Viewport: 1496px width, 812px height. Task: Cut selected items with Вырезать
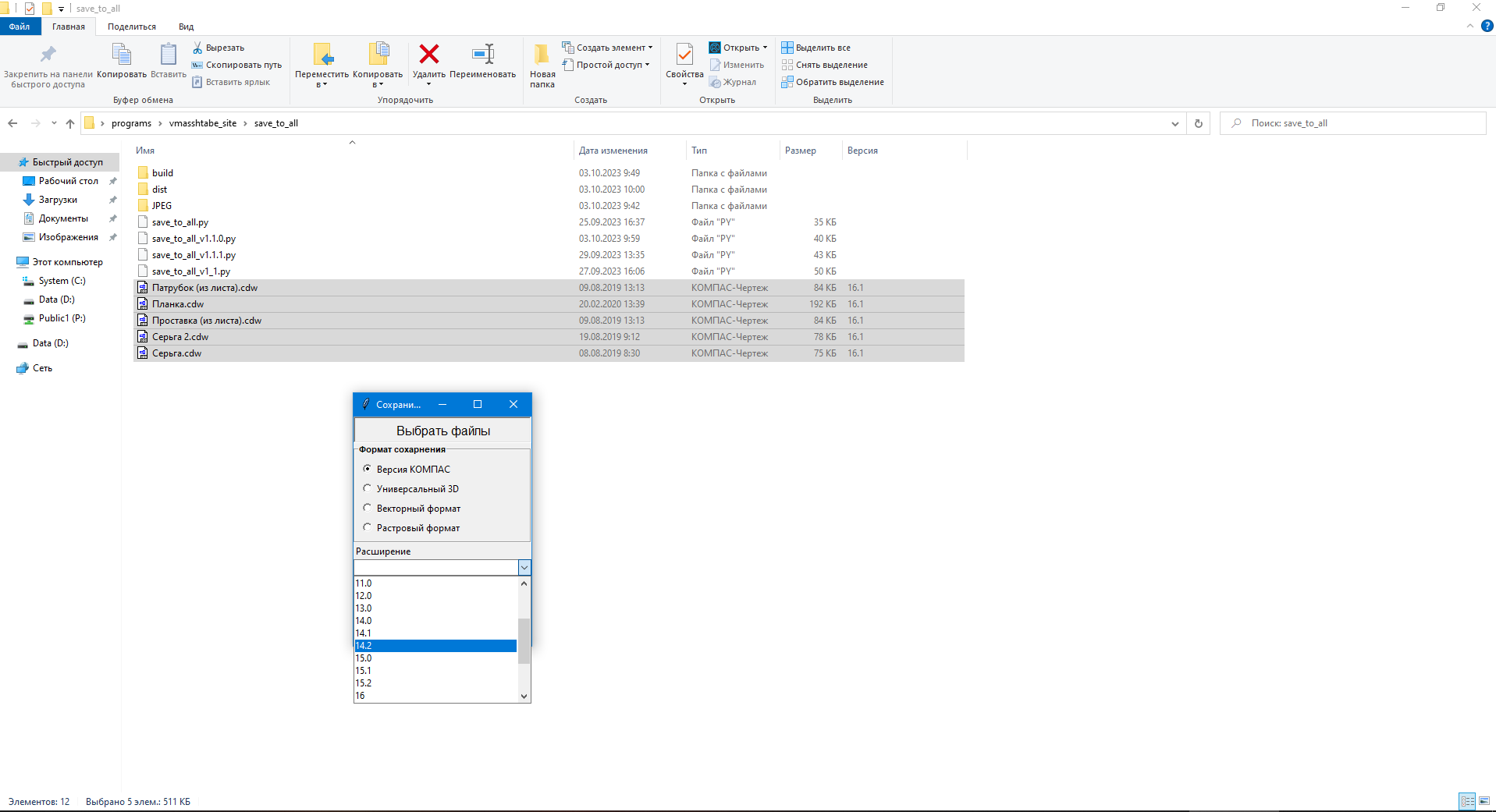tap(219, 48)
